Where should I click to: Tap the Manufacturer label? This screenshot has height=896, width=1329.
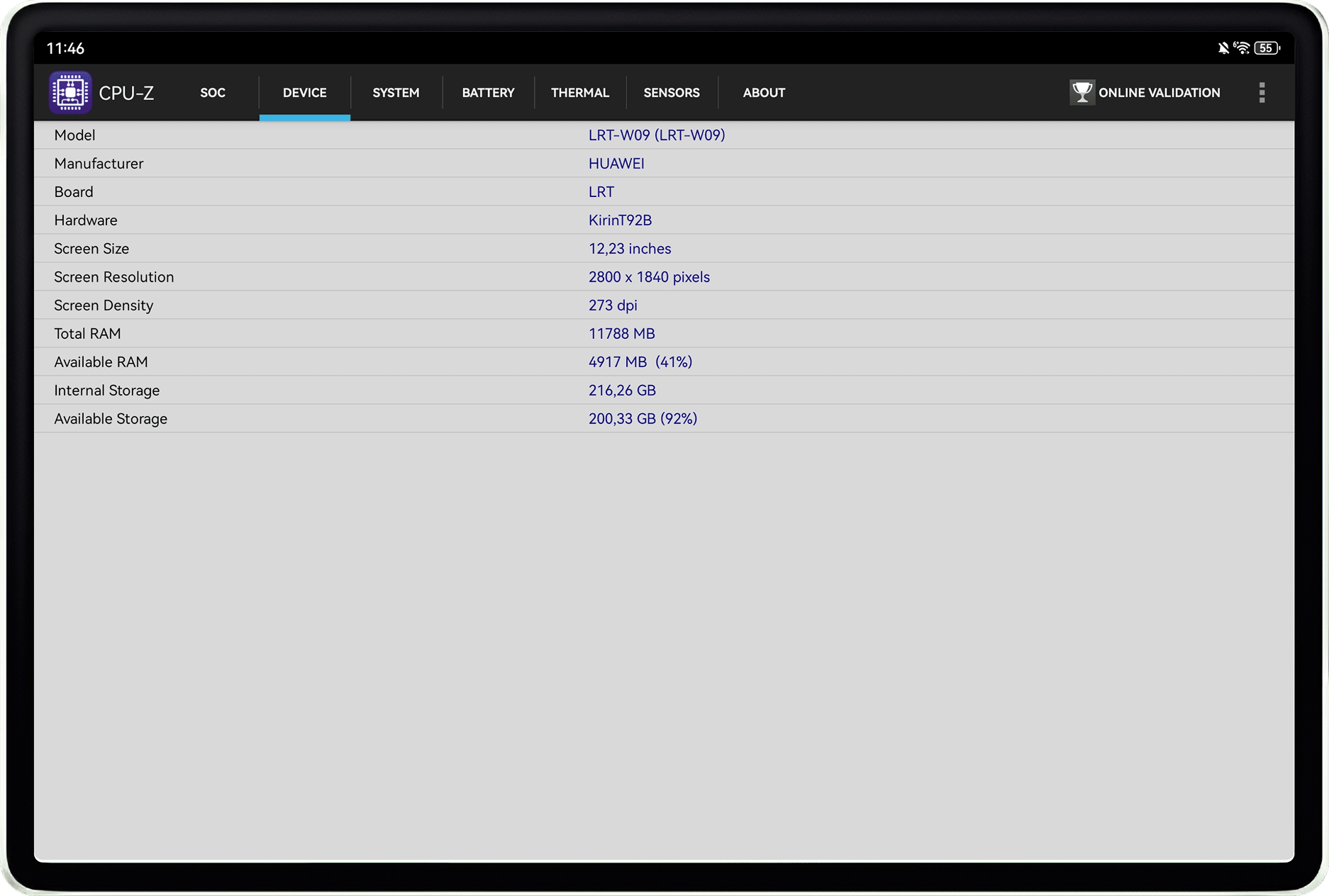[x=99, y=164]
